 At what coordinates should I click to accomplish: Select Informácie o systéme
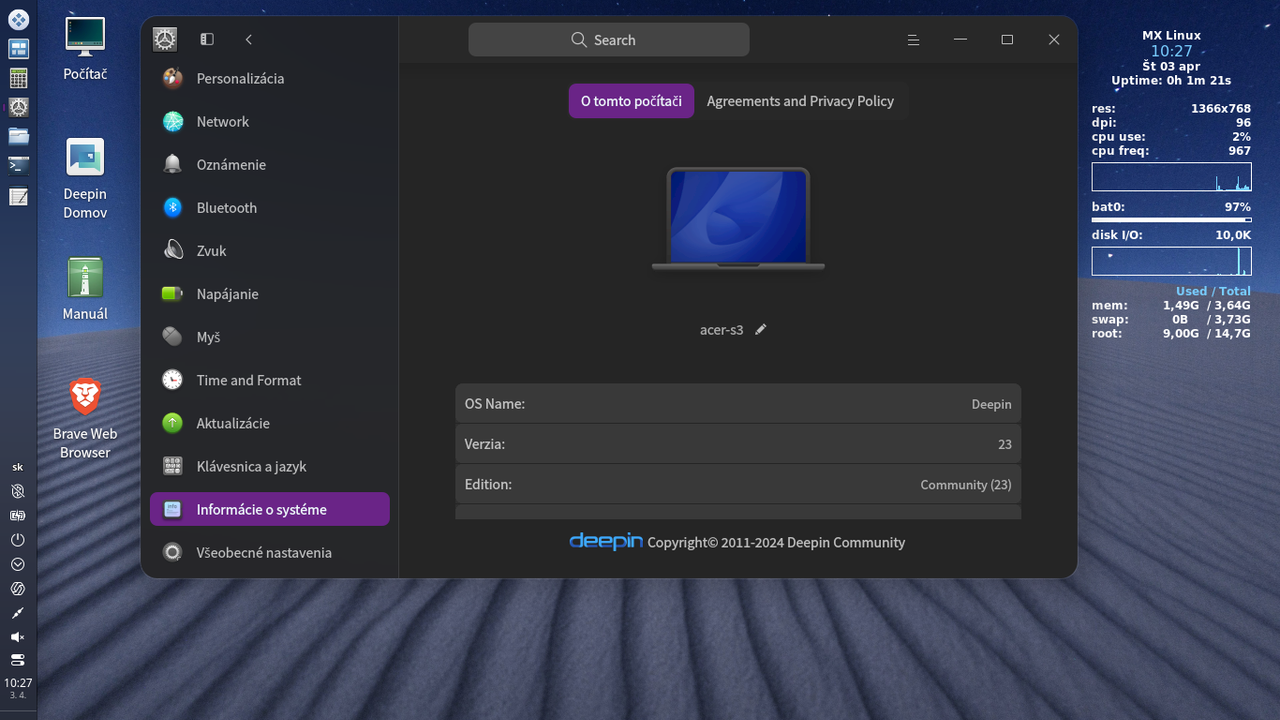269,508
